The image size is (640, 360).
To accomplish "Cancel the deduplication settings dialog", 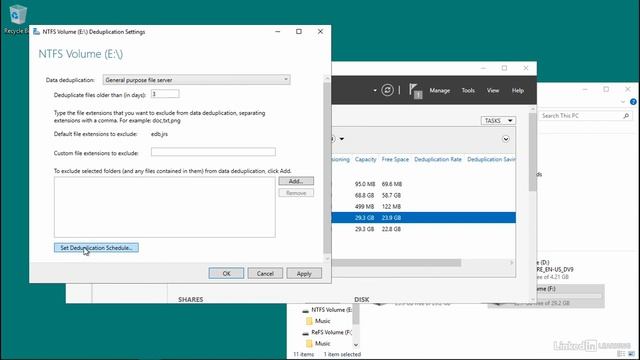I will tap(265, 273).
